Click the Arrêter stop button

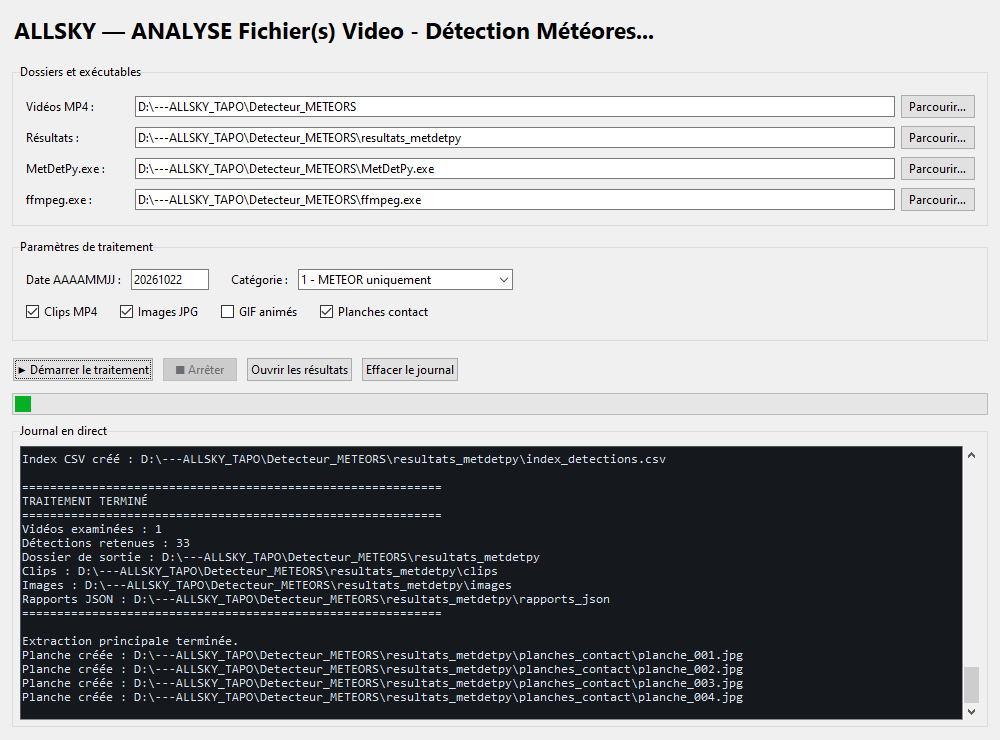(x=200, y=370)
